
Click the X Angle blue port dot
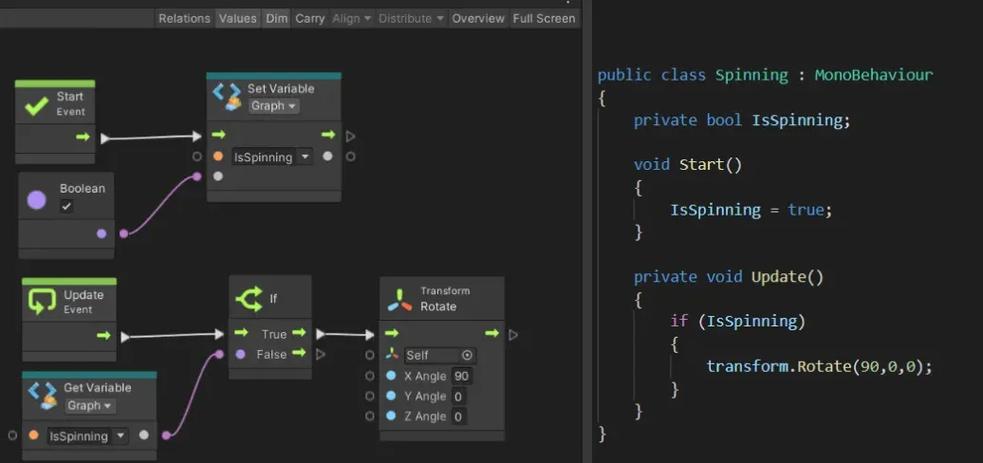(x=391, y=375)
